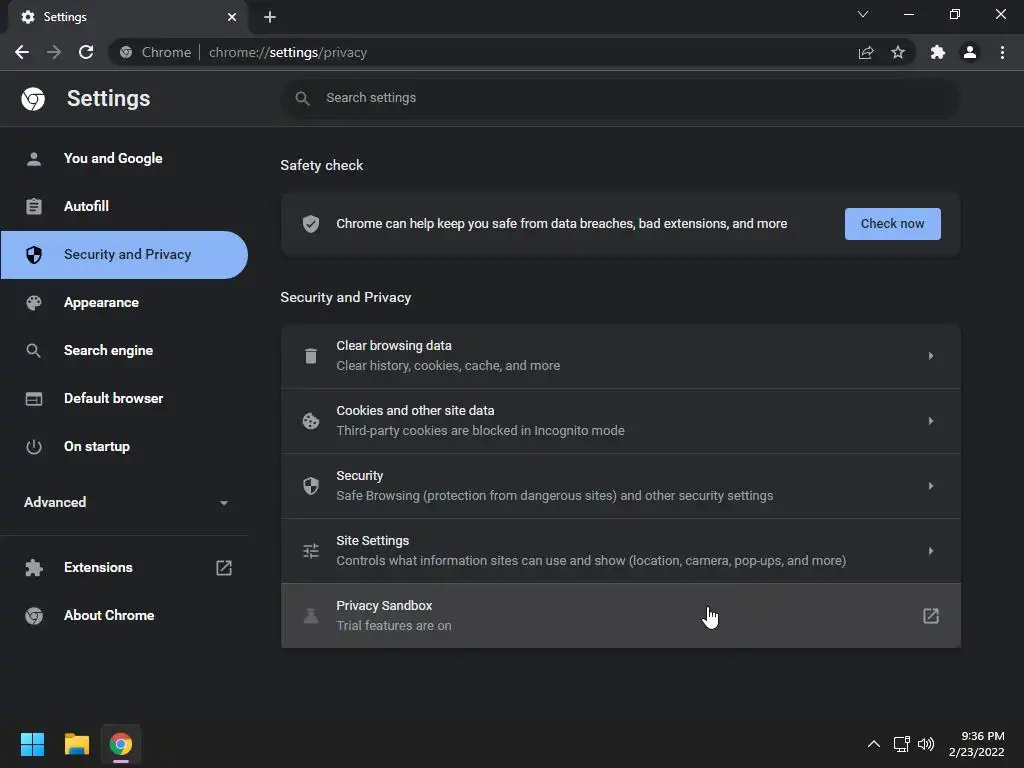Click the address bar URL chrome://settings/privacy
The height and width of the screenshot is (768, 1024).
[x=288, y=52]
